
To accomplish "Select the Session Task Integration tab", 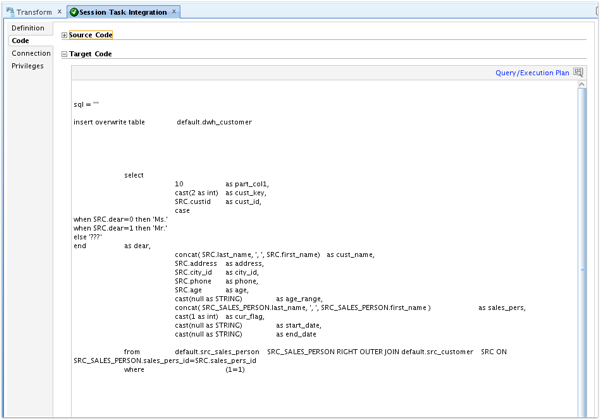I will pyautogui.click(x=123, y=12).
